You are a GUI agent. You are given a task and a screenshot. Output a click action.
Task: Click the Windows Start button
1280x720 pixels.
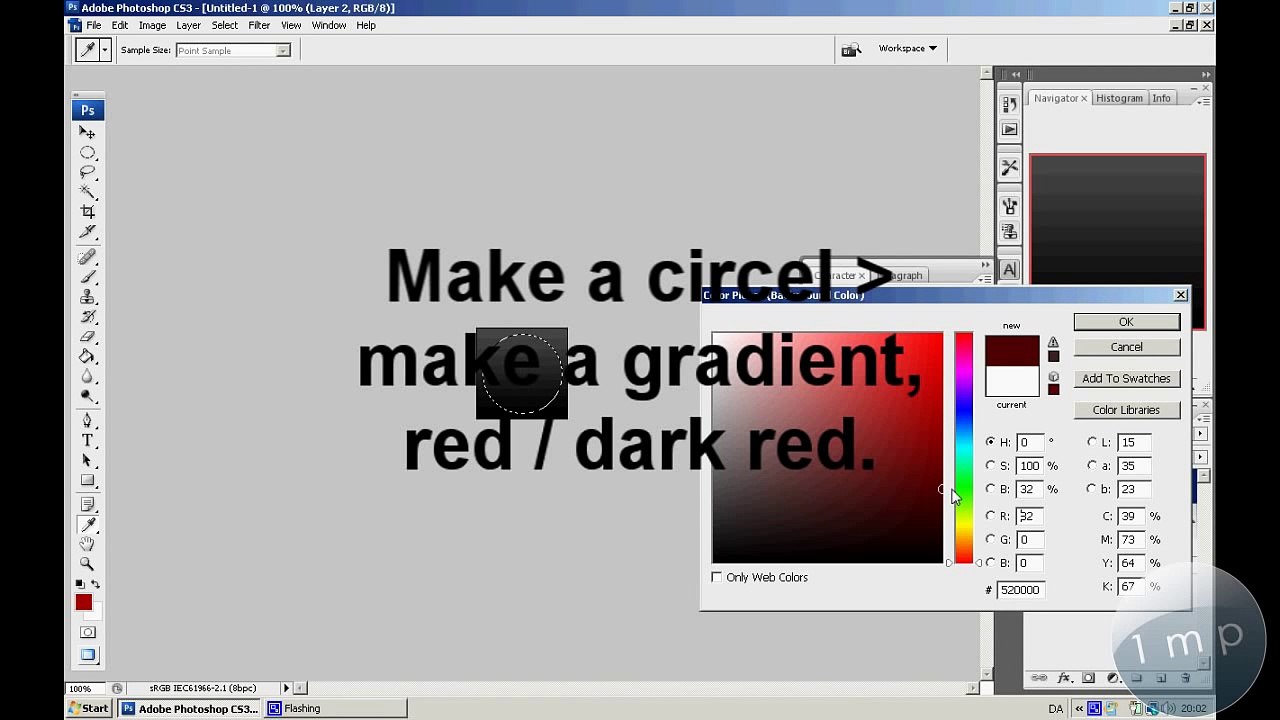[89, 708]
